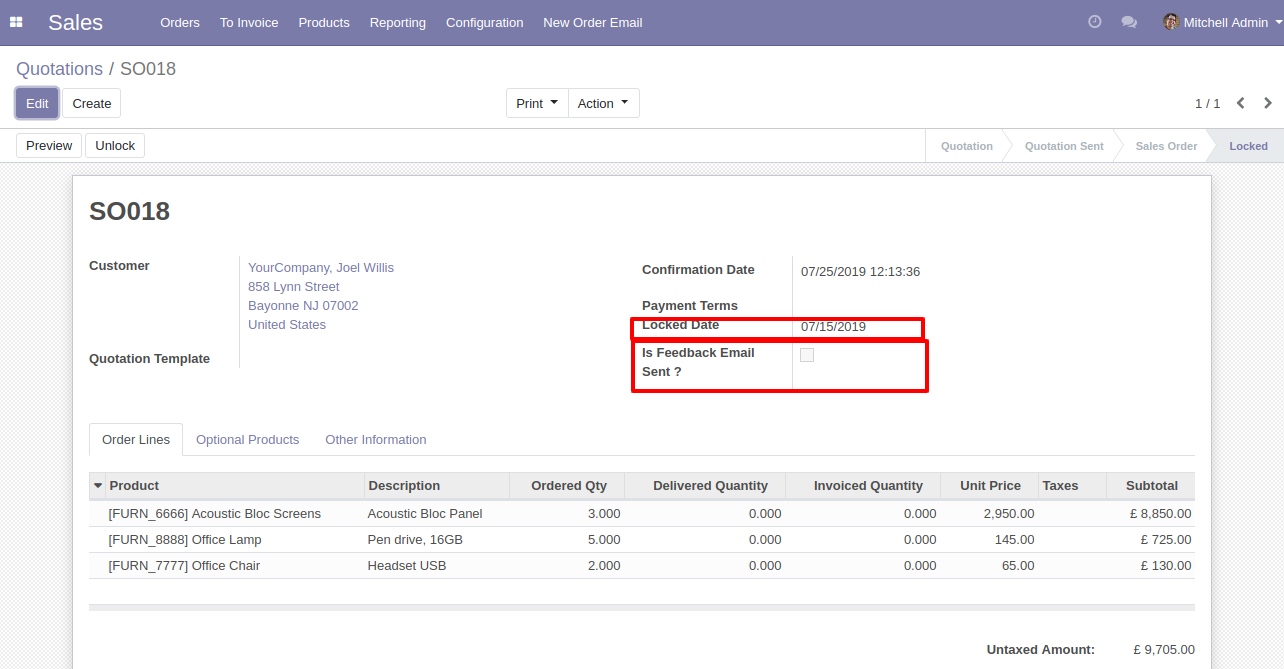
Task: Select the Sales Order status stage
Action: click(1166, 146)
